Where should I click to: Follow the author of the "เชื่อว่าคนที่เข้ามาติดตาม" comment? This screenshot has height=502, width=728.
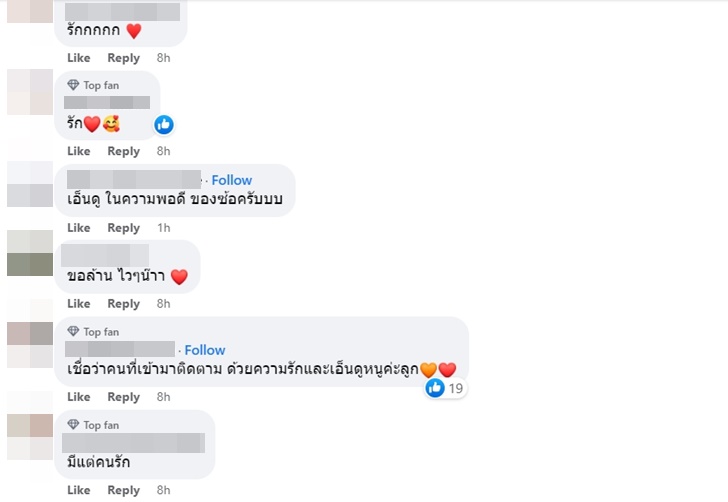(x=204, y=350)
